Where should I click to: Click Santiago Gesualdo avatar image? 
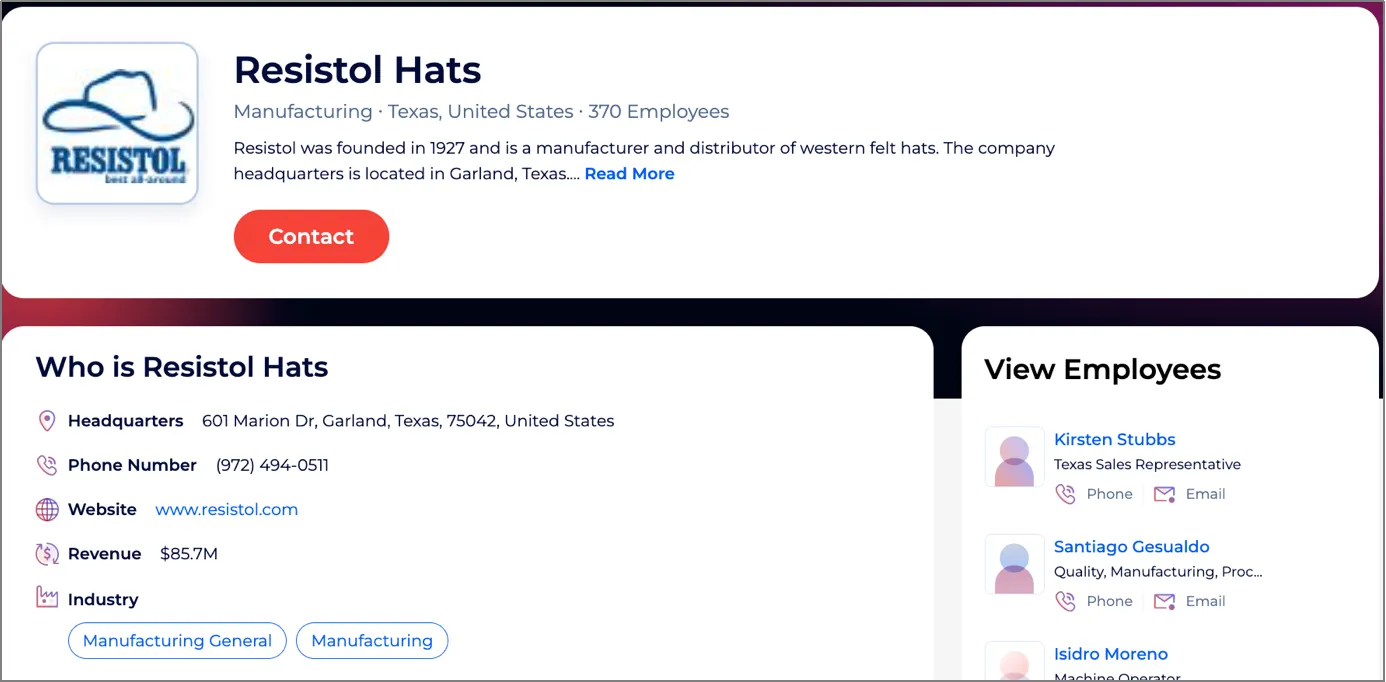[1014, 565]
